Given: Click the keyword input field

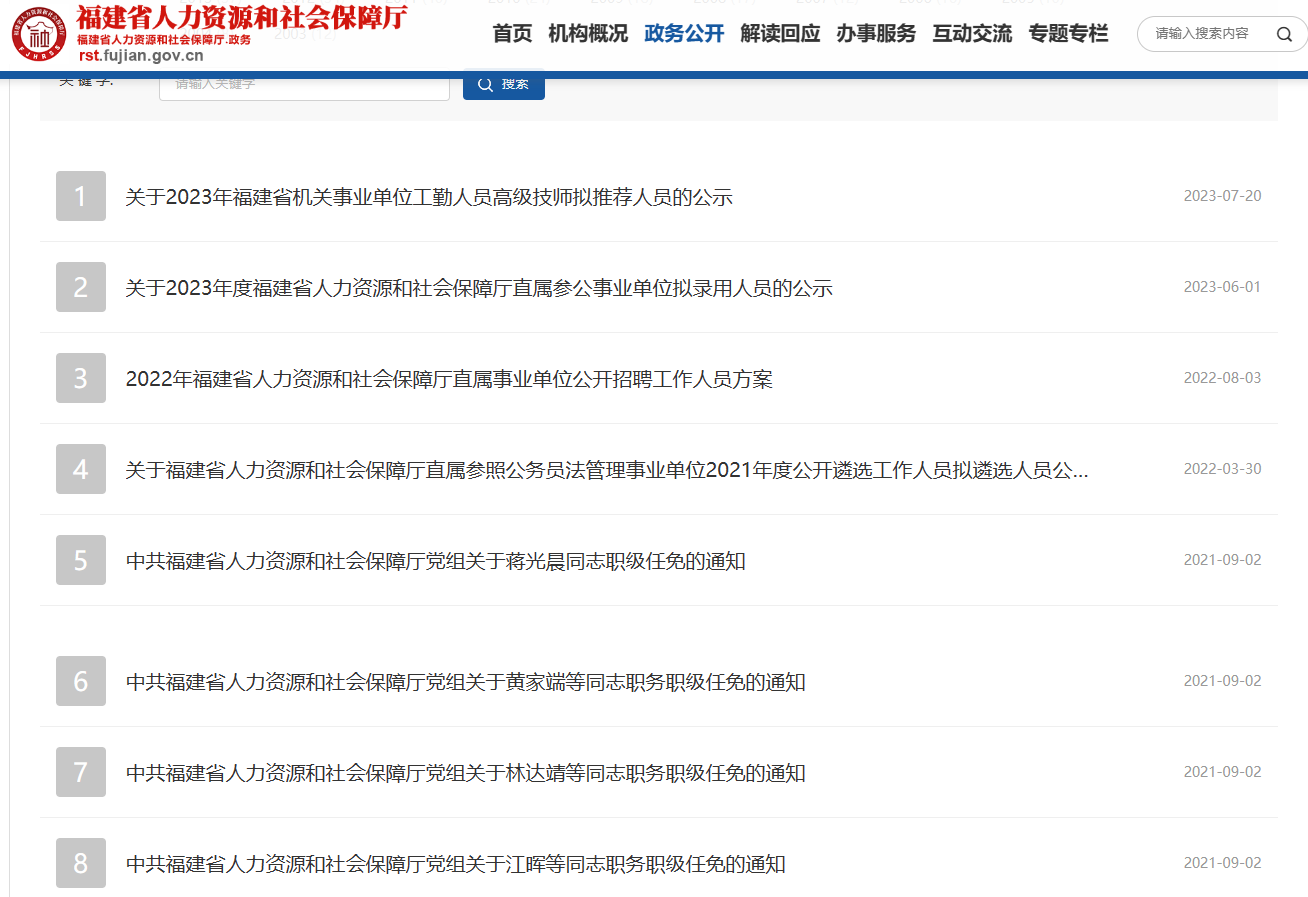Looking at the screenshot, I should pos(304,84).
